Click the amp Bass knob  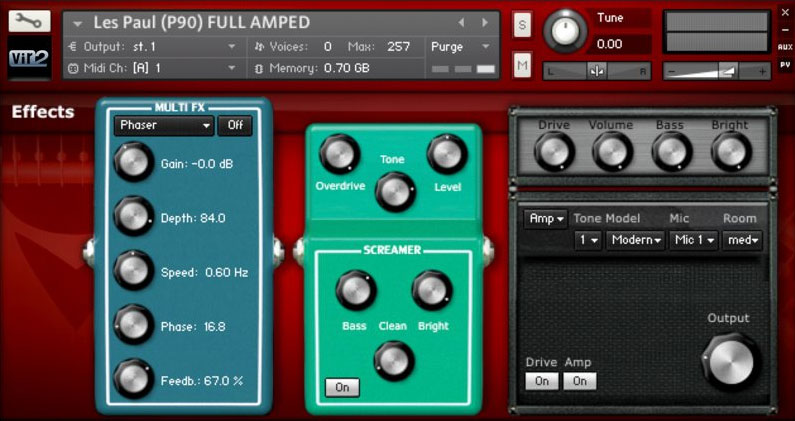pyautogui.click(x=671, y=152)
